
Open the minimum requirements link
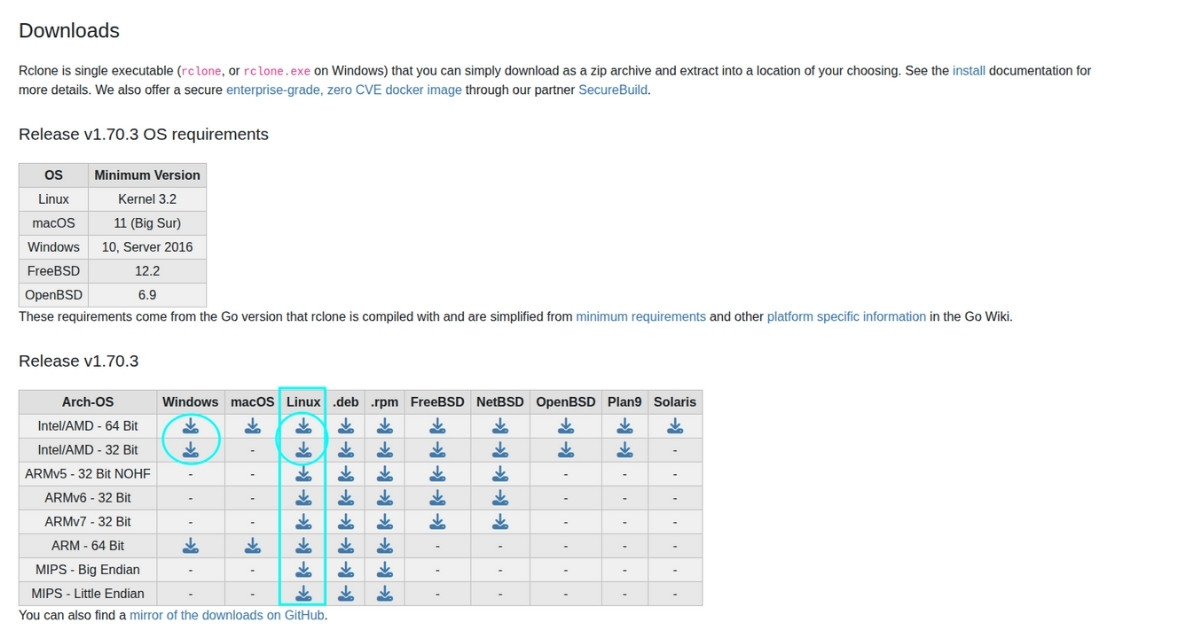click(640, 317)
